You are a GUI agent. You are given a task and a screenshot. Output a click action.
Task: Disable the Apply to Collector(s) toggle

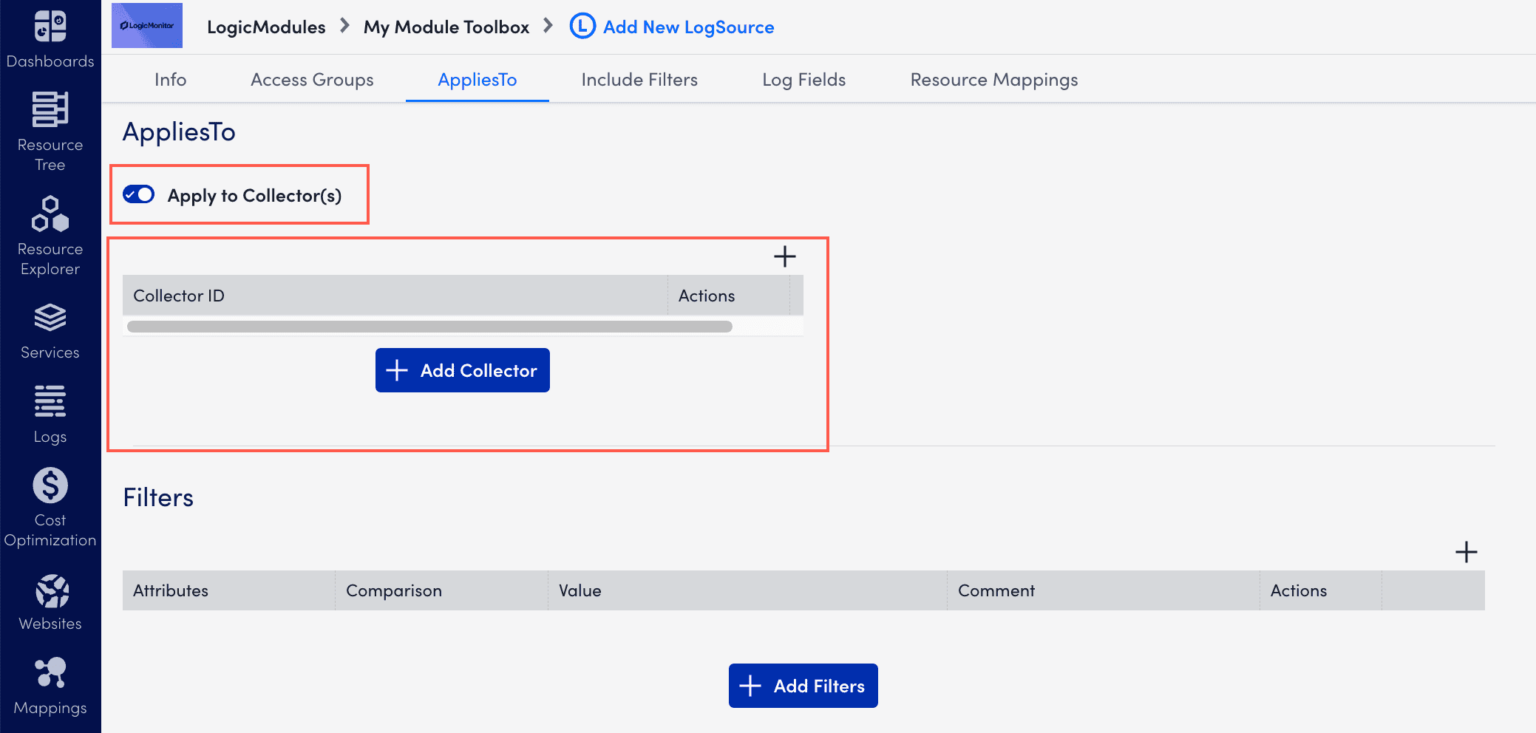click(138, 194)
